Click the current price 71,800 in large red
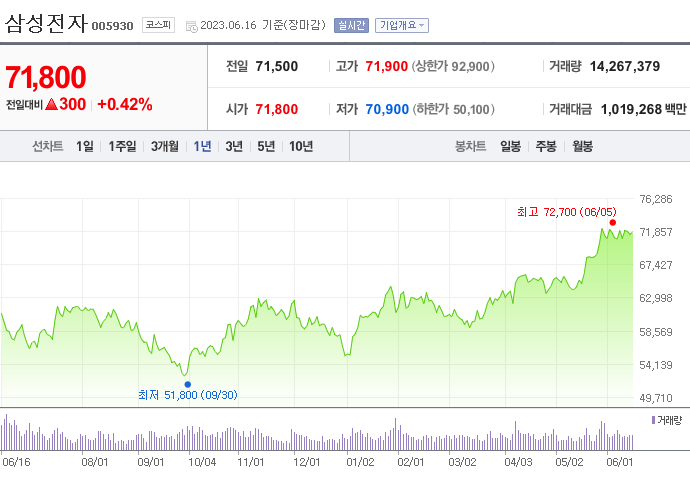Viewport: 690px width, 484px height. (46, 77)
